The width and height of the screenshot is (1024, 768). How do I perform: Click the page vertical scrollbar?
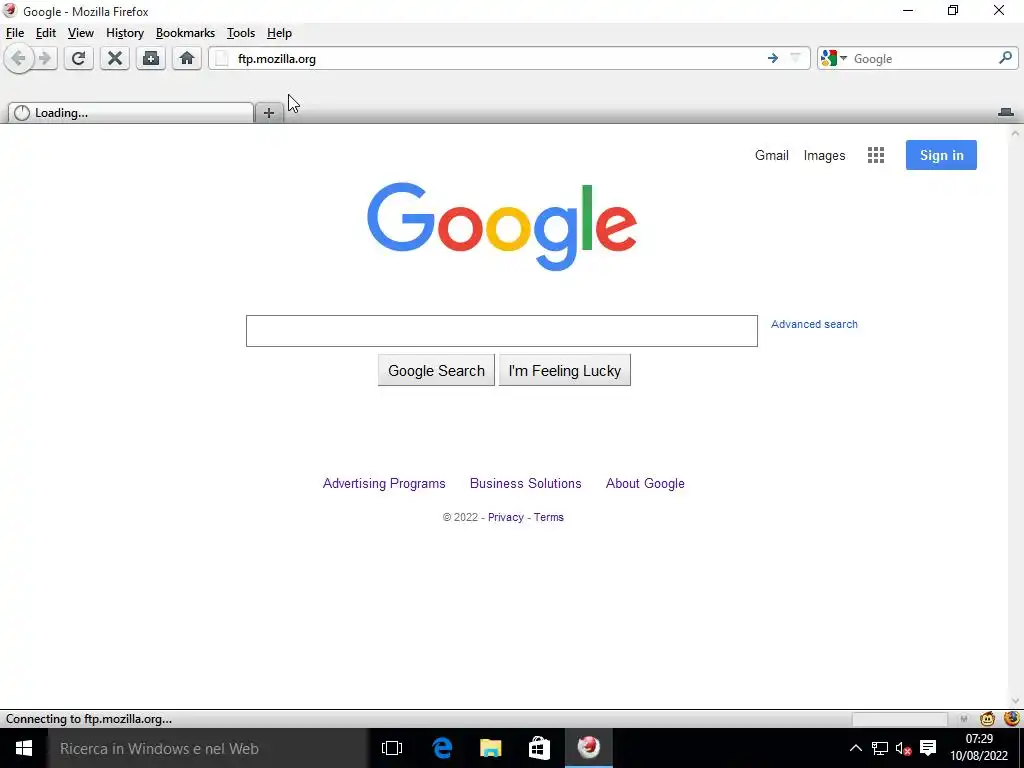pyautogui.click(x=1015, y=417)
